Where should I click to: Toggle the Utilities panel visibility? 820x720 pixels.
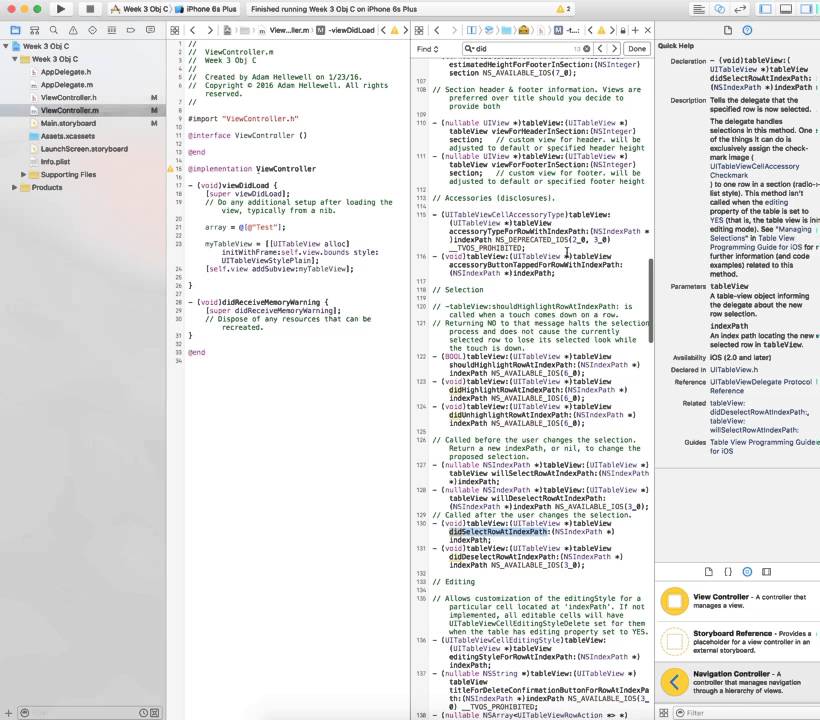pyautogui.click(x=806, y=9)
